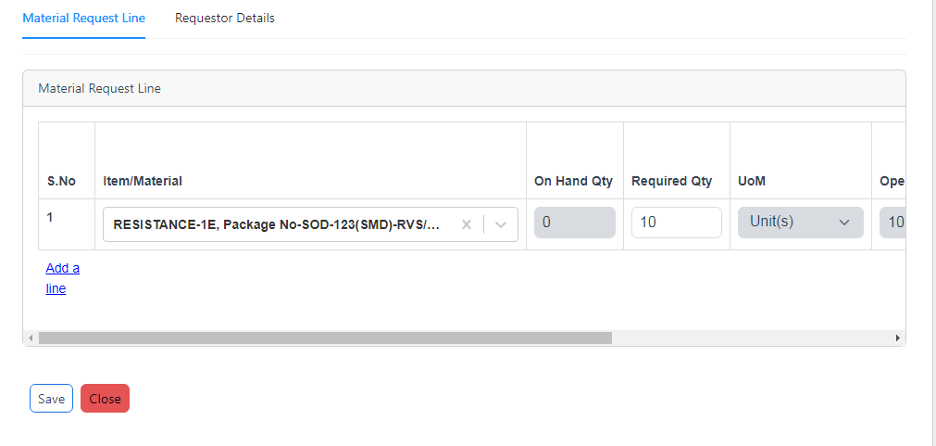Close the form with the red Close button
The width and height of the screenshot is (936, 446).
105,398
